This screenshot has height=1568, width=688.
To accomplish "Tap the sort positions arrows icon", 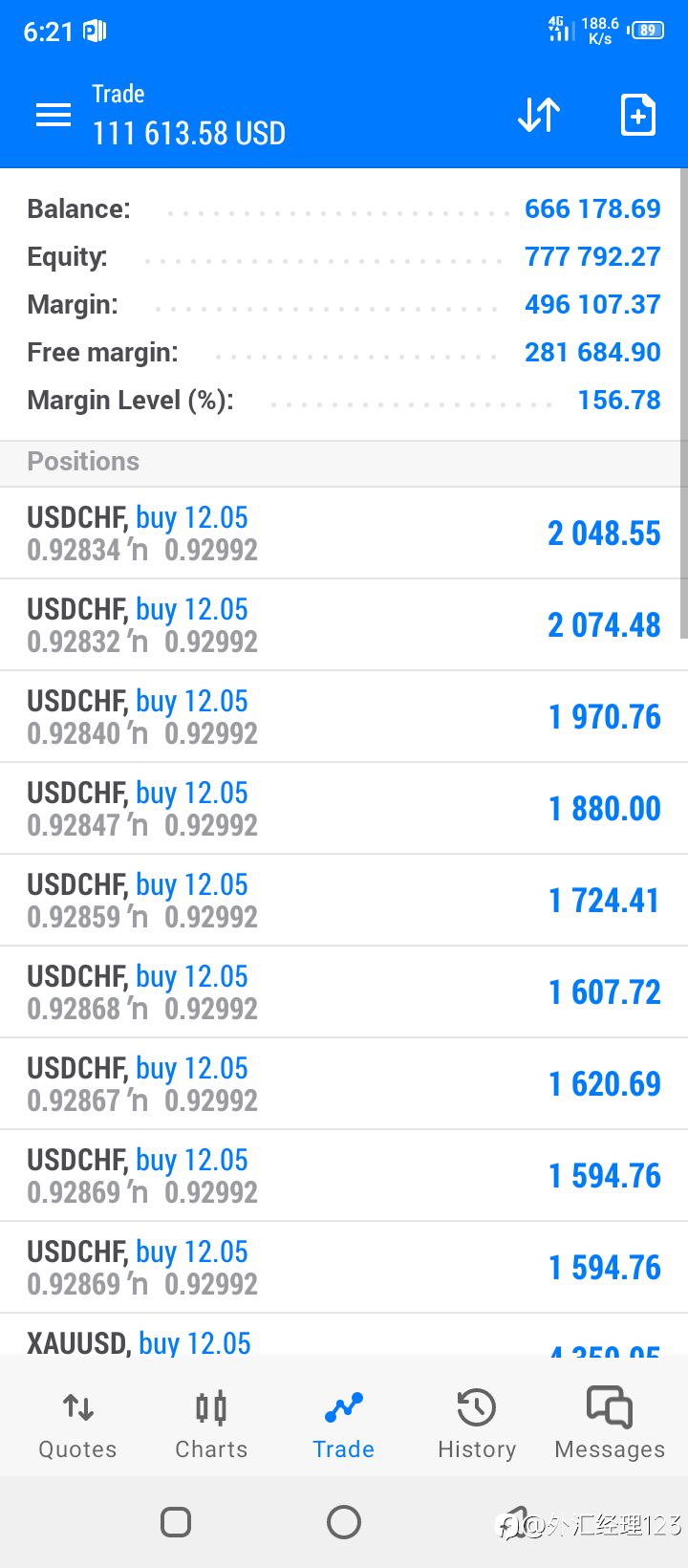I will coord(539,116).
